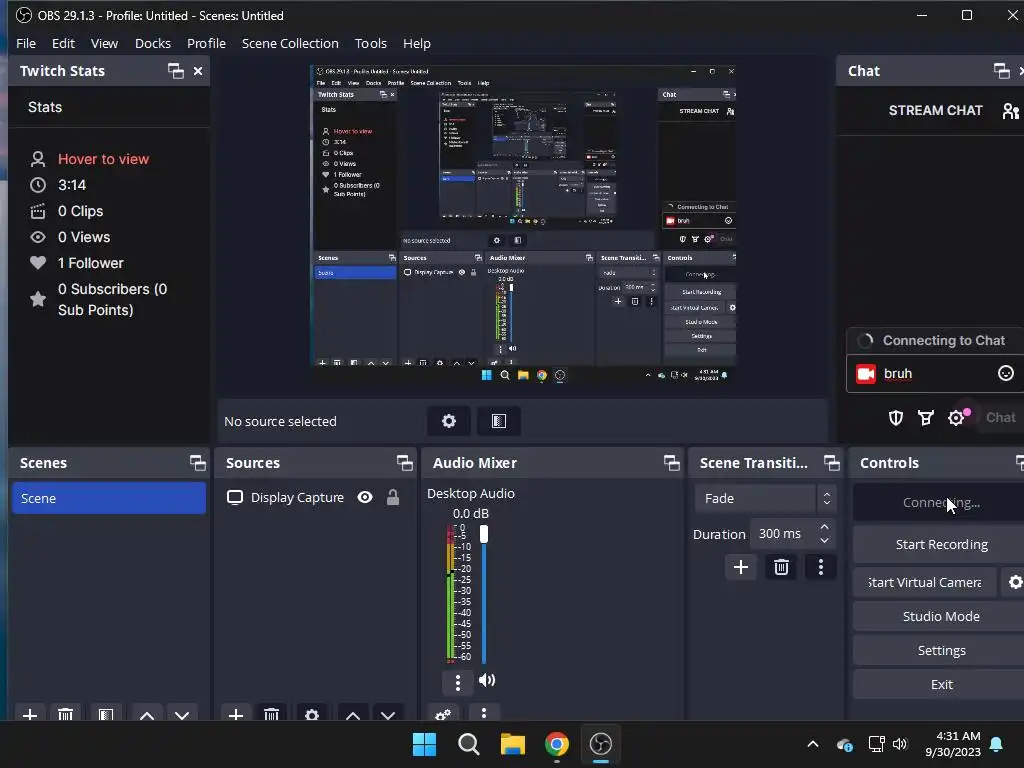Open chat moderation shield icon
The width and height of the screenshot is (1024, 768).
pyautogui.click(x=896, y=418)
